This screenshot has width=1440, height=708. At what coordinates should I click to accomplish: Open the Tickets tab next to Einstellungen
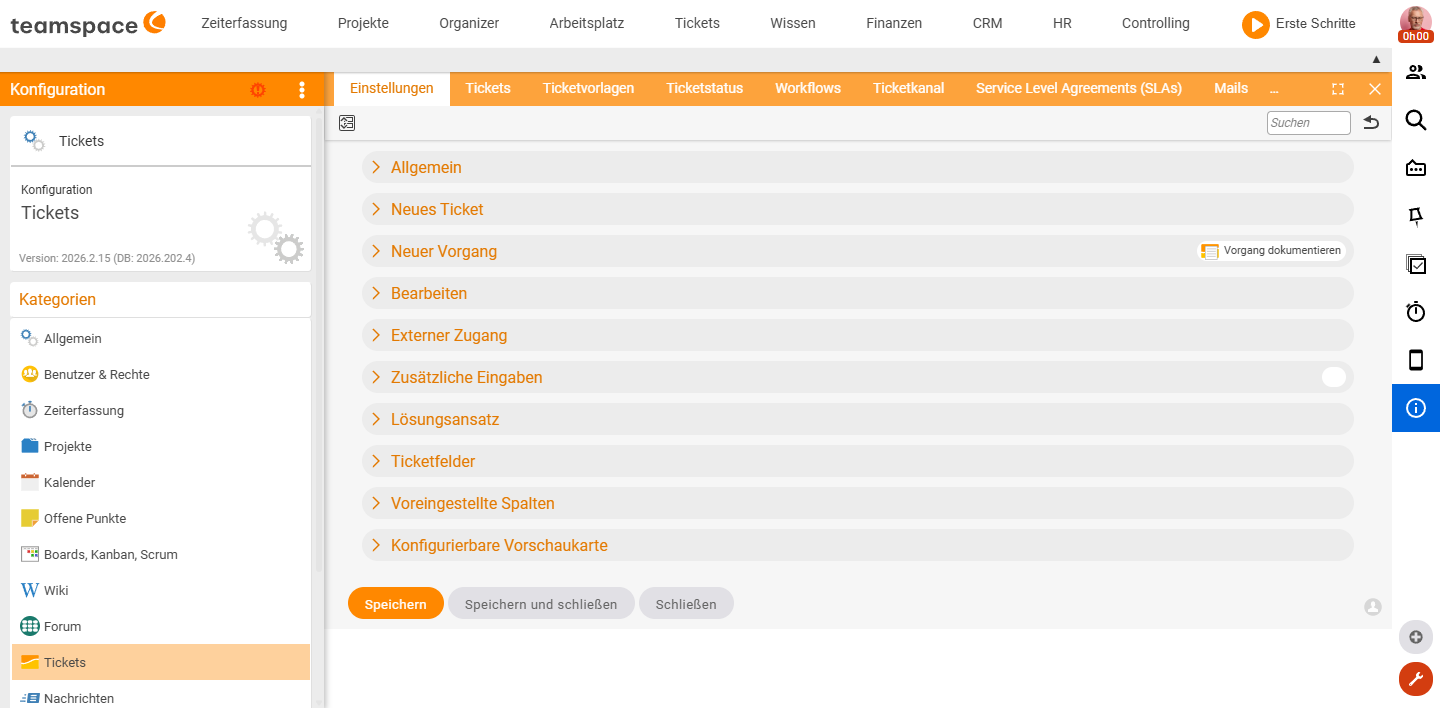pos(488,88)
